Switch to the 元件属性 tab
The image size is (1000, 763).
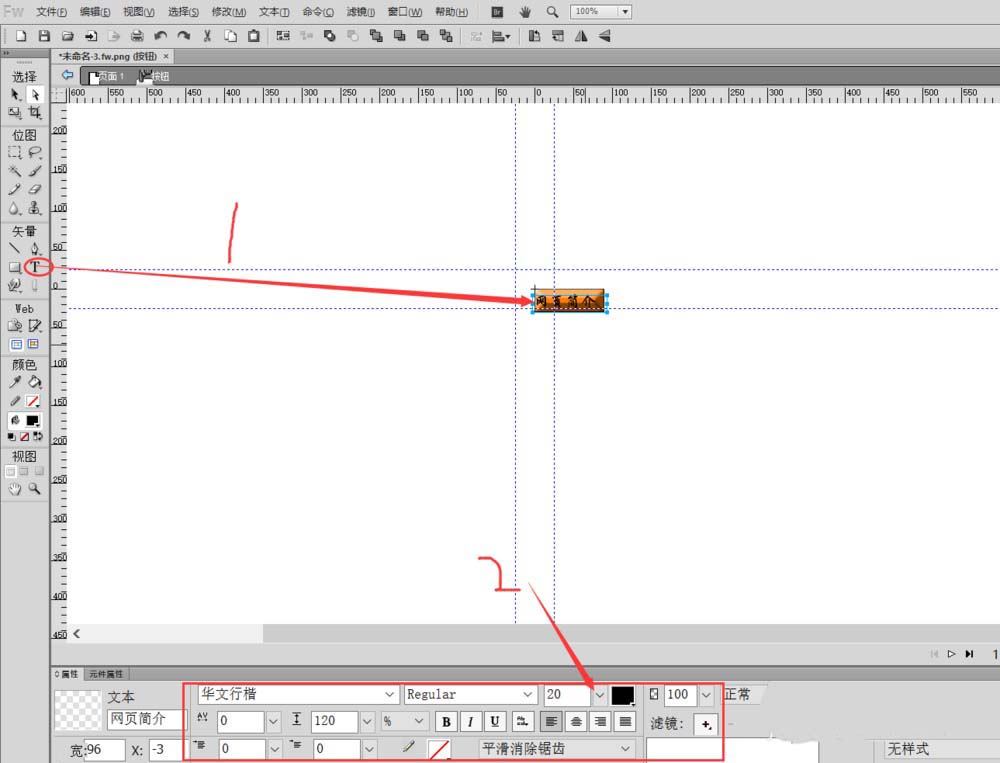coord(106,674)
